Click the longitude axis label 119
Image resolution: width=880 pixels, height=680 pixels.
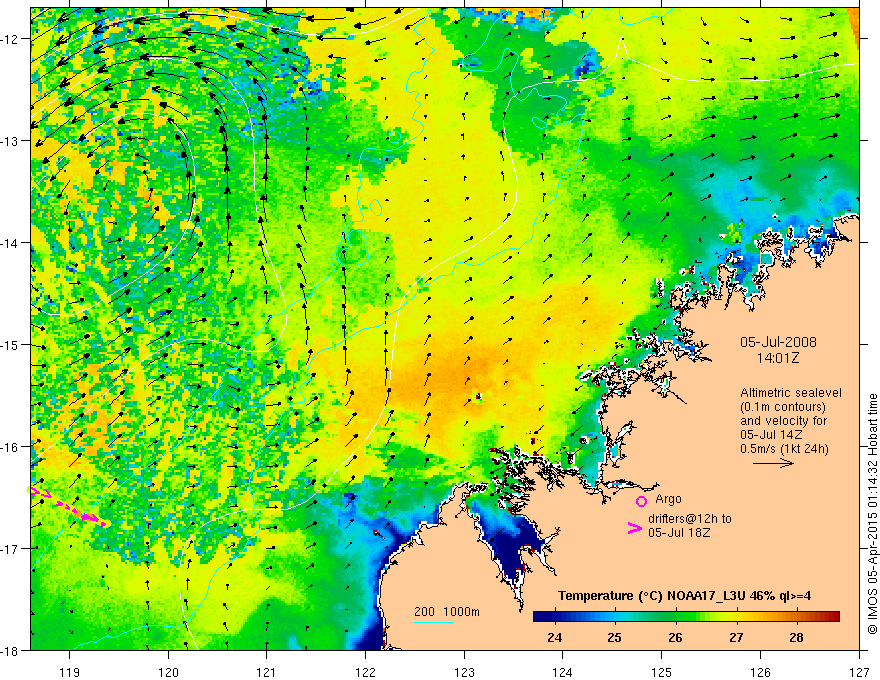[x=70, y=672]
